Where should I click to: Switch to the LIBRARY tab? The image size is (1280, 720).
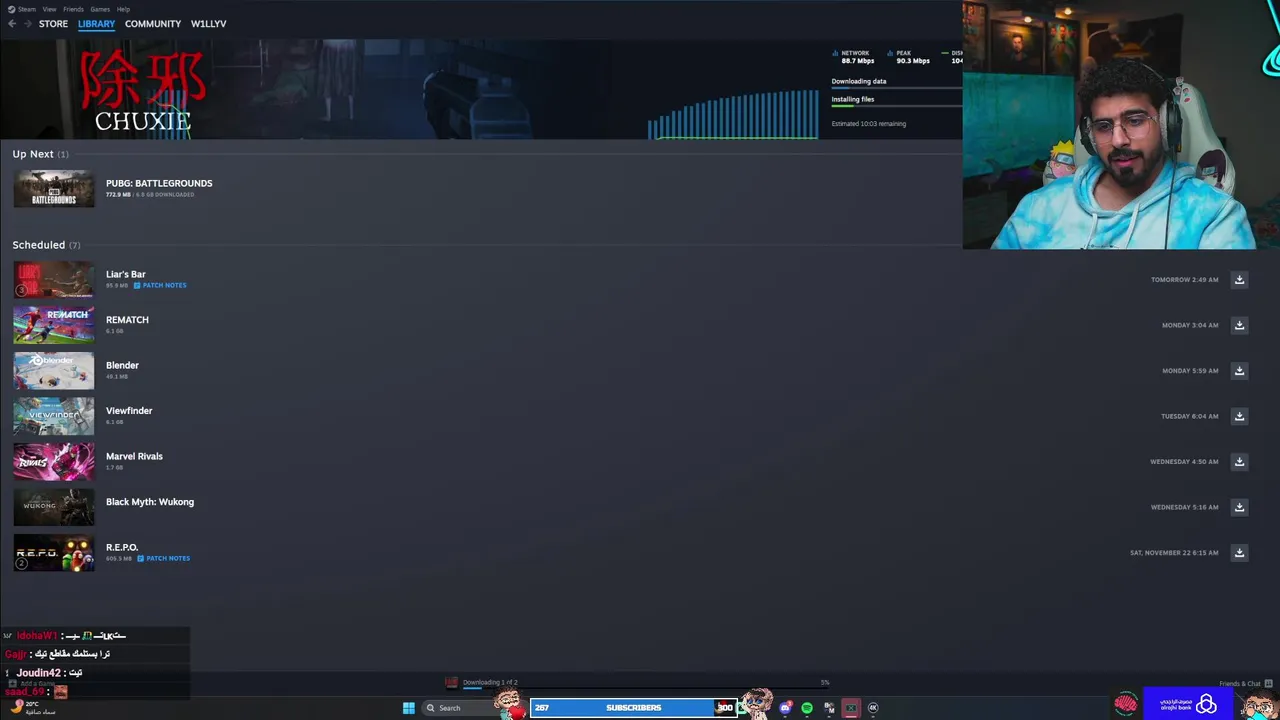(96, 24)
